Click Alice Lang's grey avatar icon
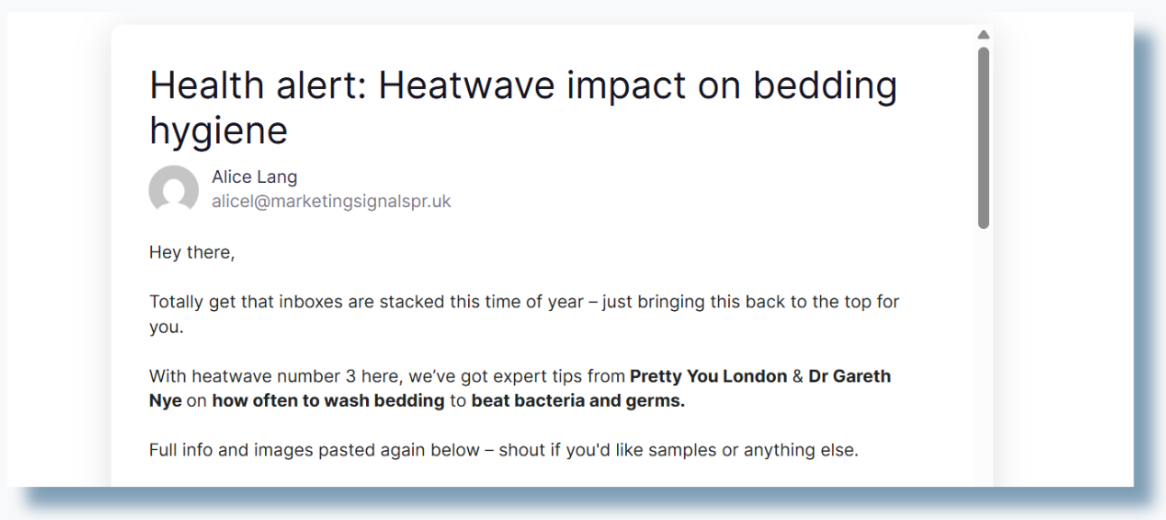Image resolution: width=1166 pixels, height=520 pixels. click(174, 189)
